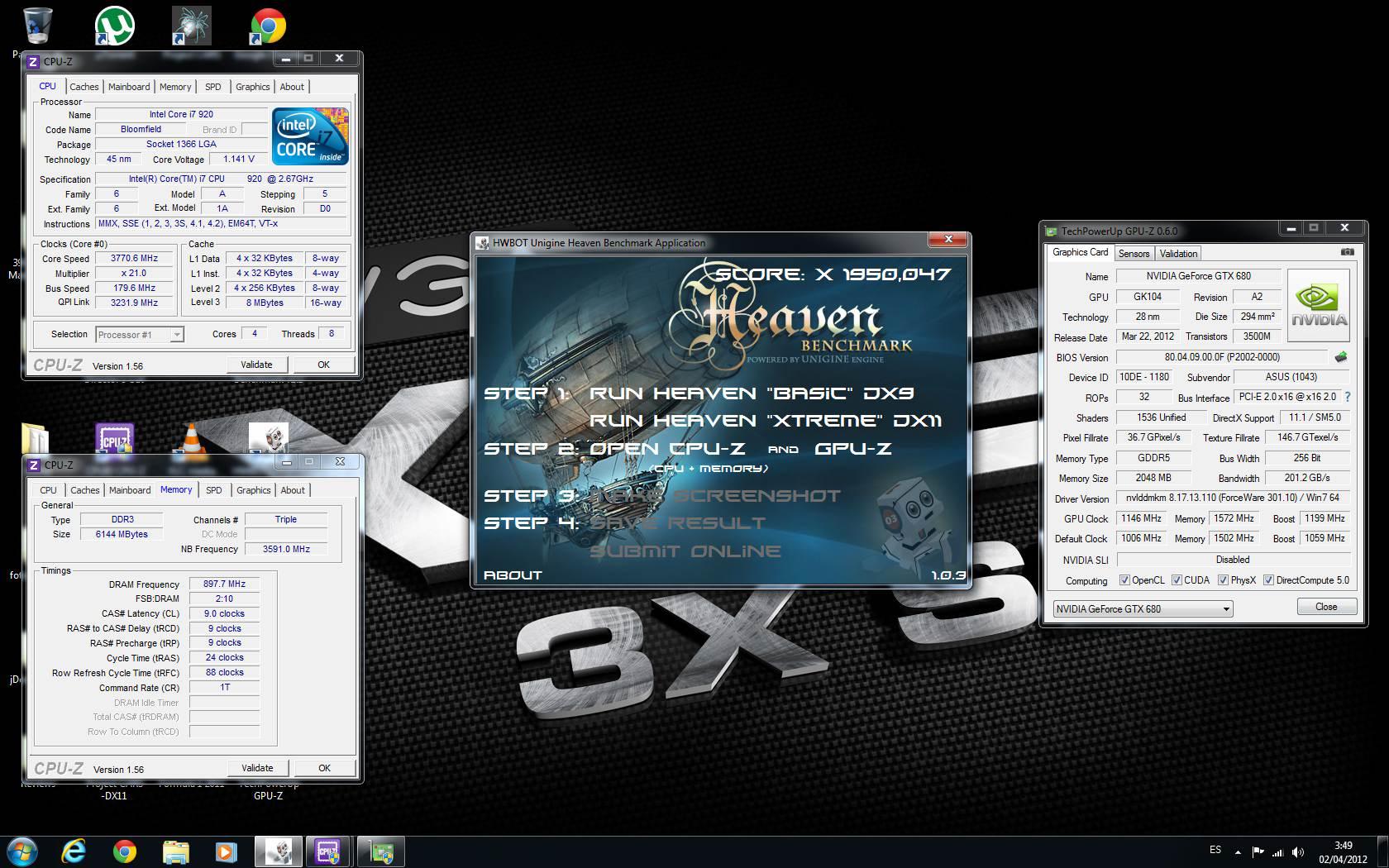The image size is (1389, 868).
Task: Open the Processor #1 selection dropdown
Action: point(139,334)
